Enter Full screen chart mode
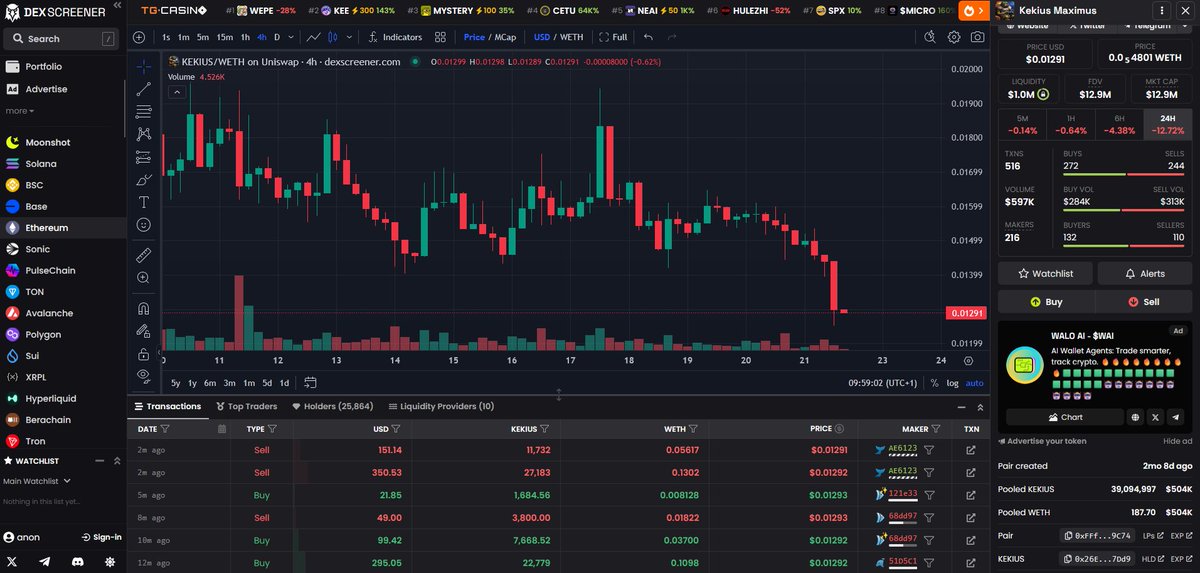1200x573 pixels. coord(613,37)
